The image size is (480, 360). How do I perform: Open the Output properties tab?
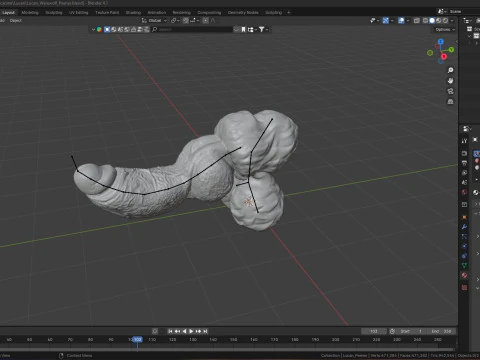click(x=464, y=163)
